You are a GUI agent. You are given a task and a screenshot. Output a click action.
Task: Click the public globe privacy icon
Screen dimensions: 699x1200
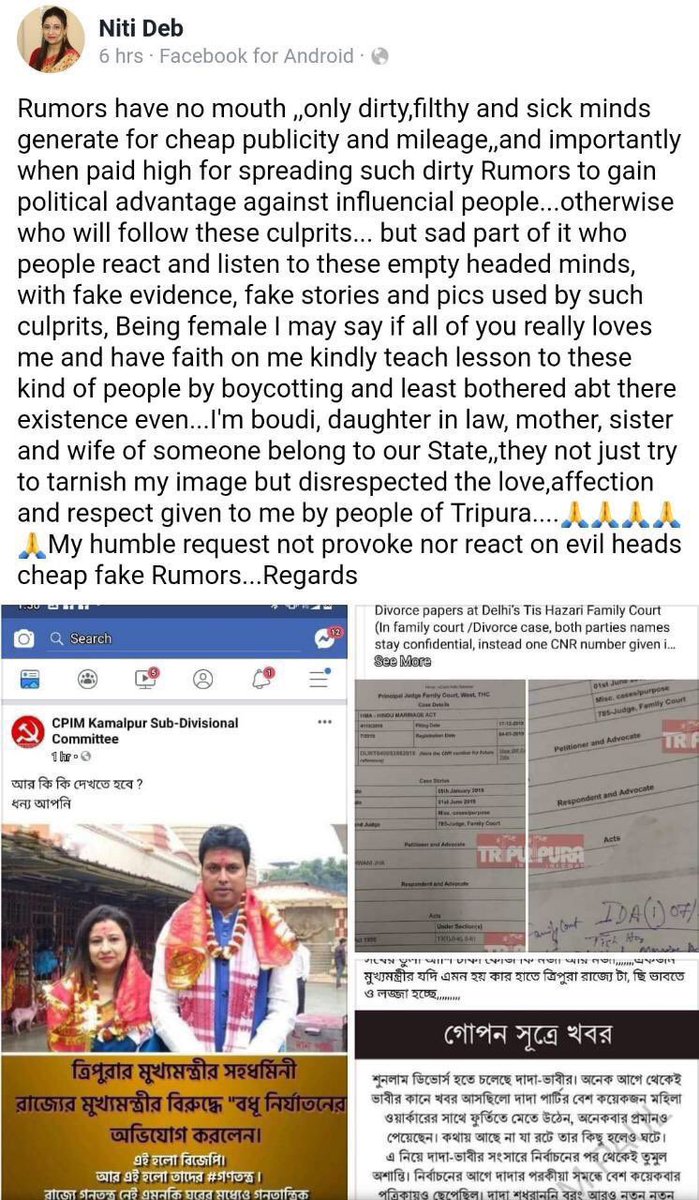[379, 57]
